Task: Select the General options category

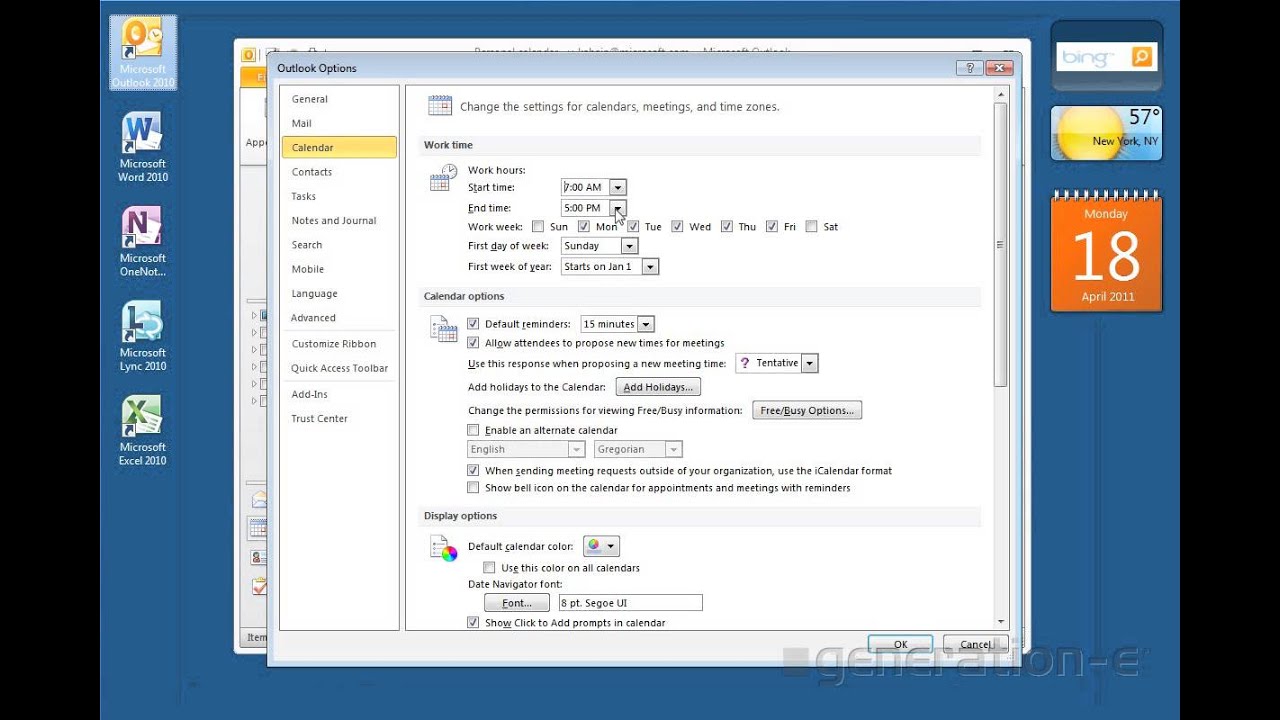Action: tap(338, 99)
